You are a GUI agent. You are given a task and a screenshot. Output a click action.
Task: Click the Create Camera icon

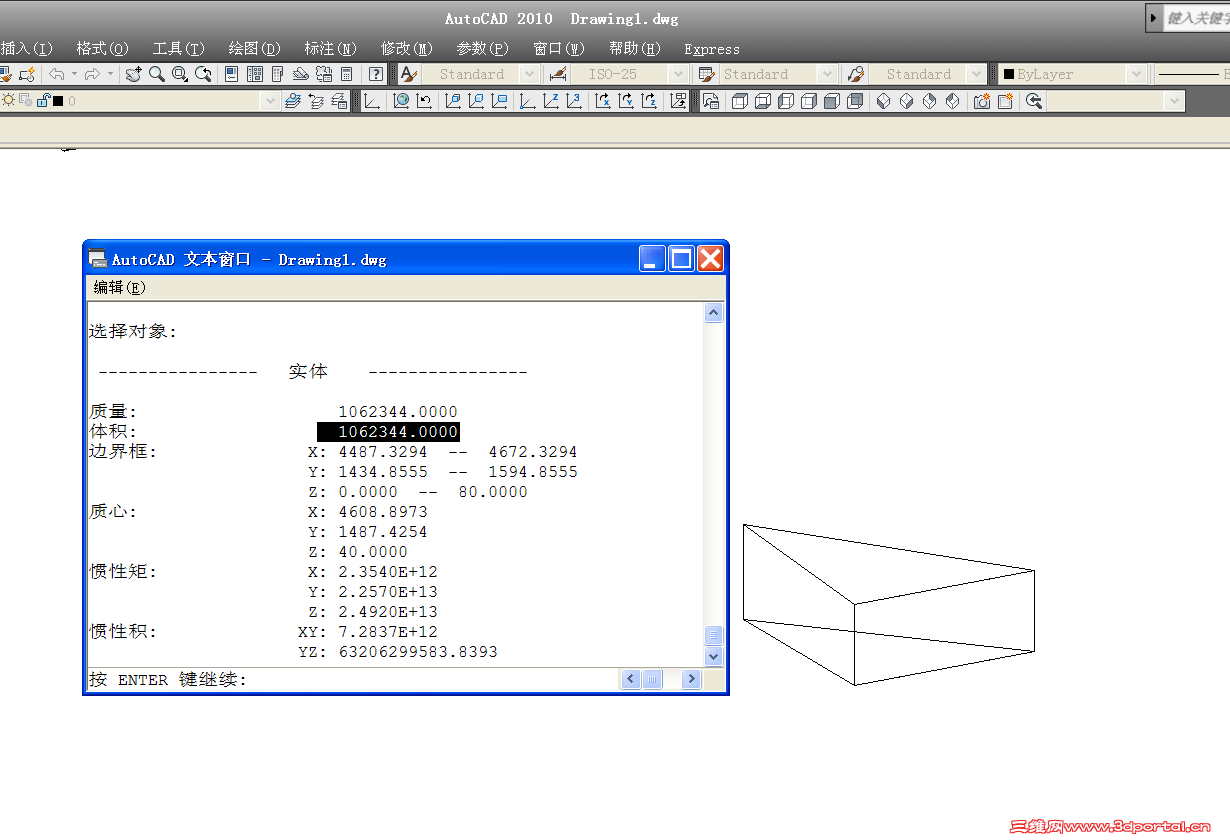982,101
